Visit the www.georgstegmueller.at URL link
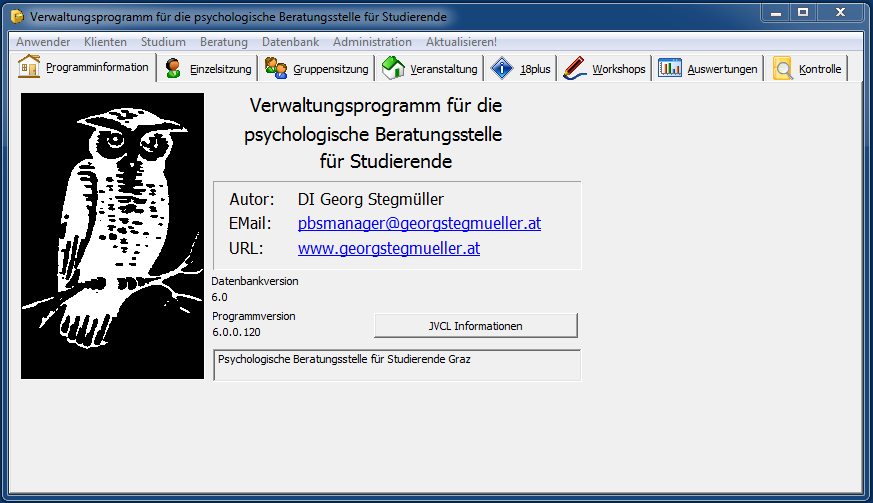The image size is (873, 503). coord(388,248)
